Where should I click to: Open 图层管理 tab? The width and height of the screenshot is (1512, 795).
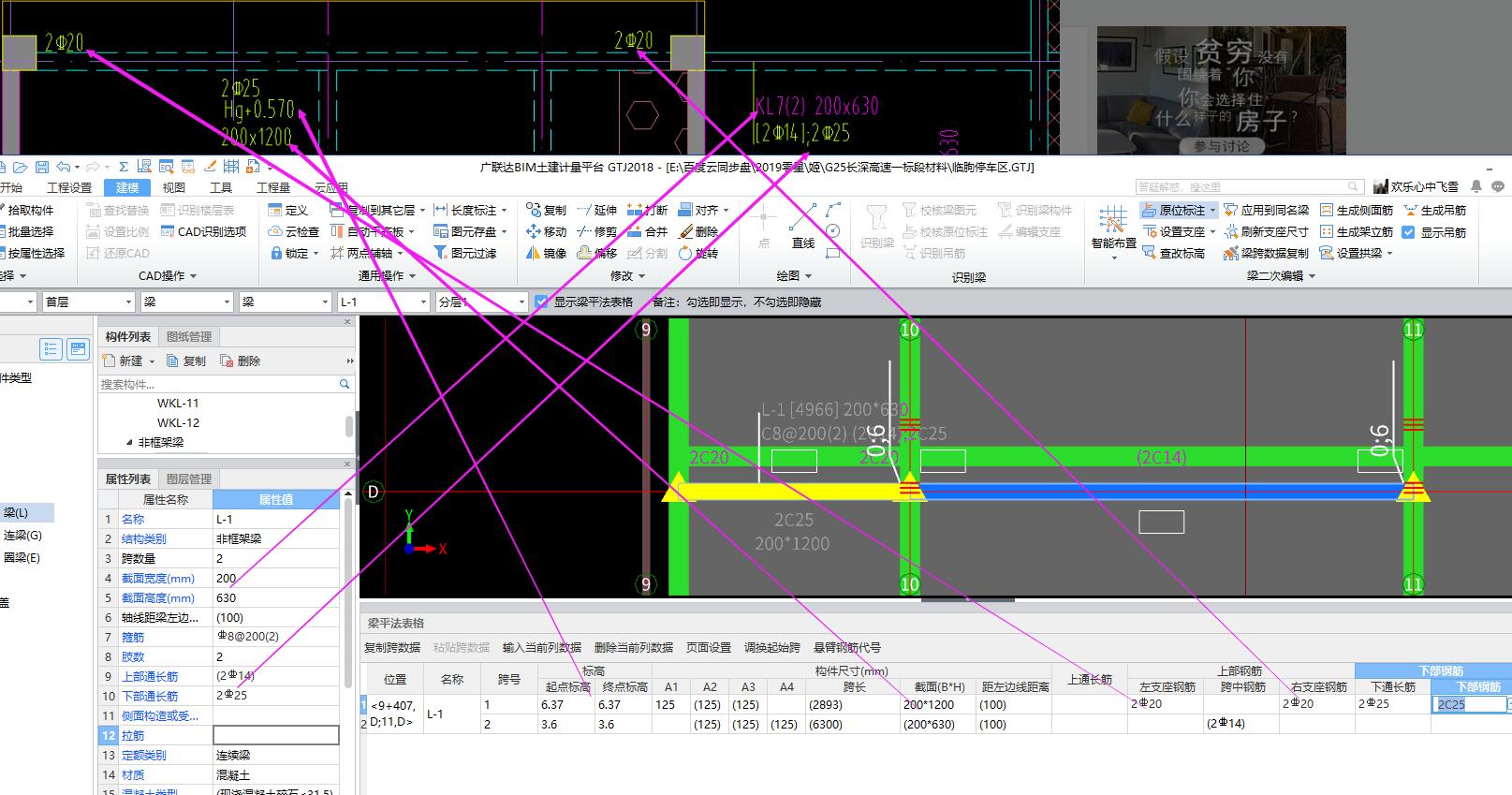click(189, 478)
